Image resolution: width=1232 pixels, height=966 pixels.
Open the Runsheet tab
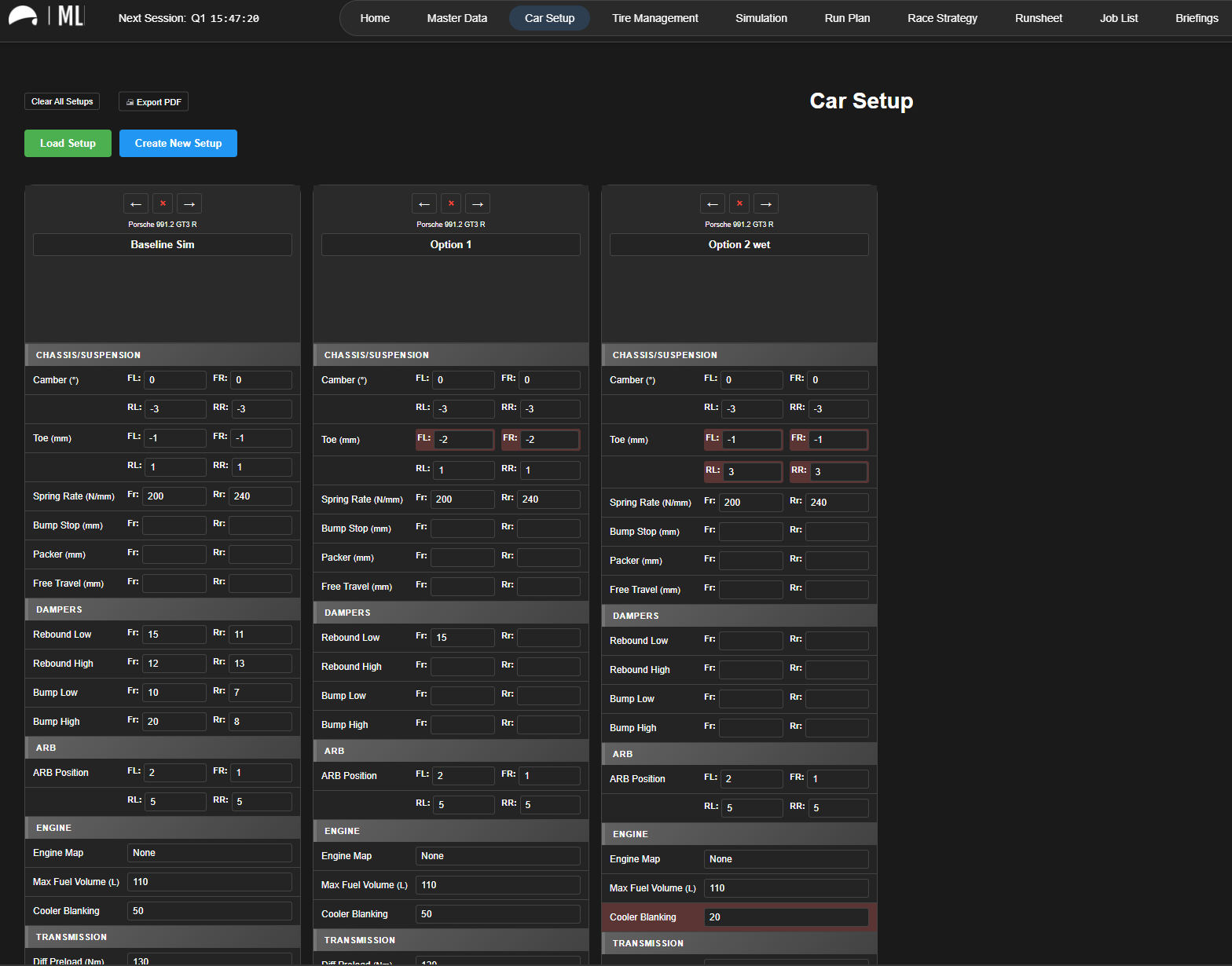click(x=1039, y=18)
